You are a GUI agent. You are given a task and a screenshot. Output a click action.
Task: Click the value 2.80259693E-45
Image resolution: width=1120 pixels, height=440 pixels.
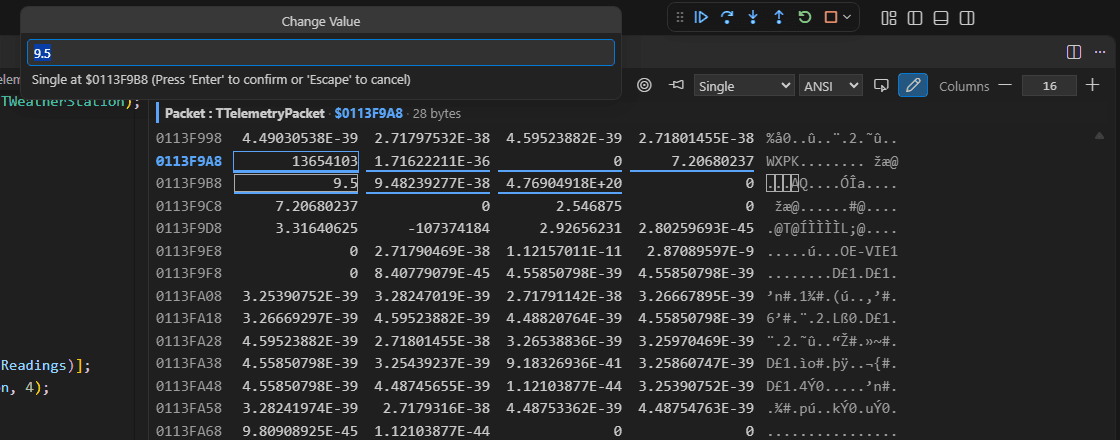click(696, 229)
